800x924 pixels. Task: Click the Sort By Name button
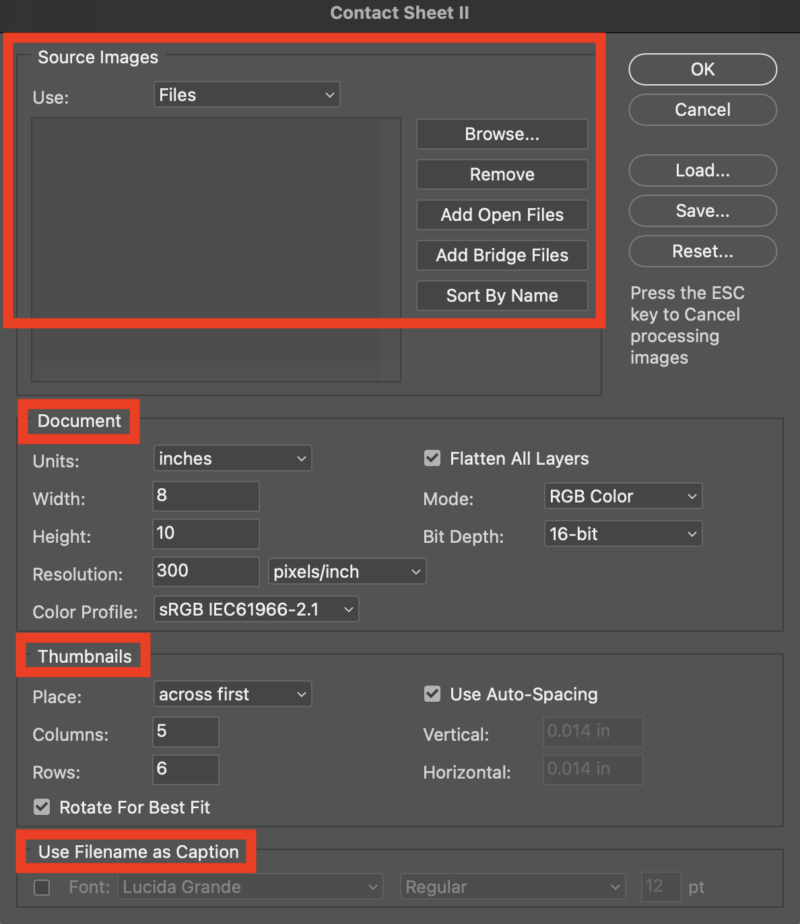pos(502,296)
